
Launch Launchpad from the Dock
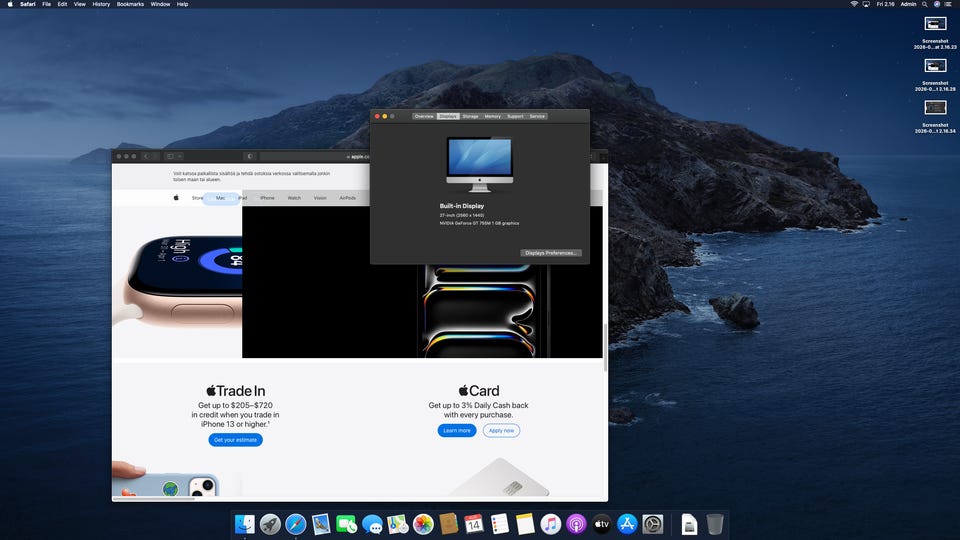[270, 524]
